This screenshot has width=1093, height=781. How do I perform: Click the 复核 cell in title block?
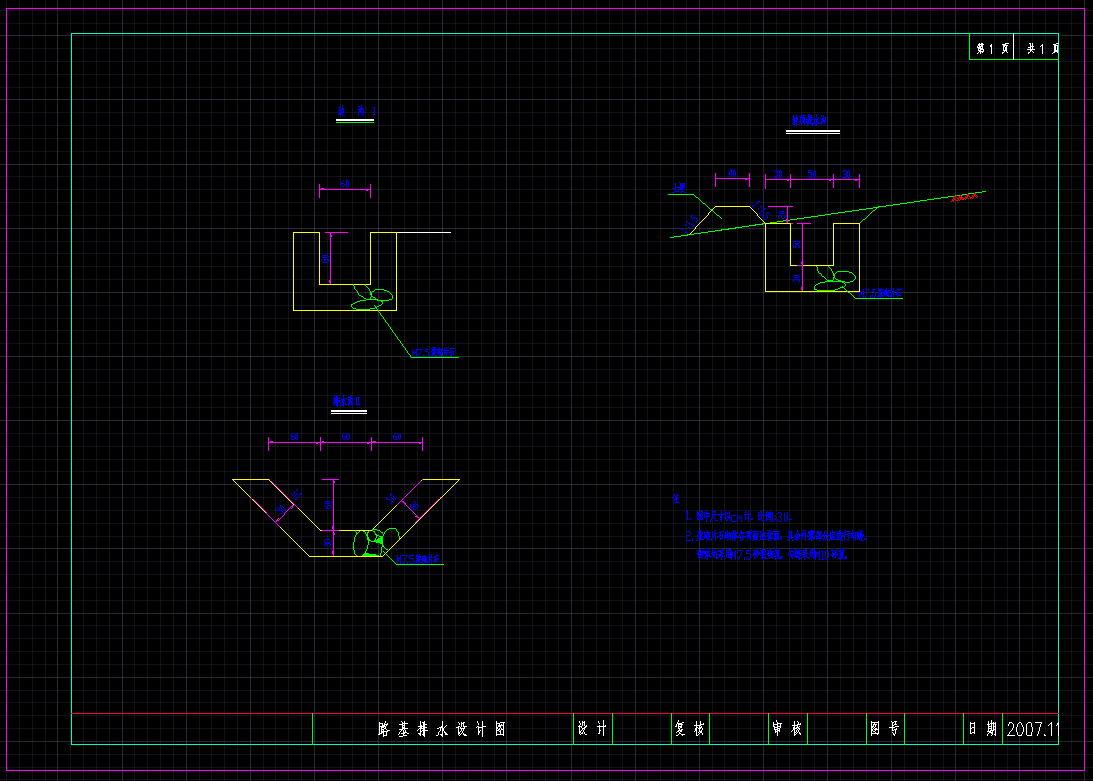click(x=689, y=730)
